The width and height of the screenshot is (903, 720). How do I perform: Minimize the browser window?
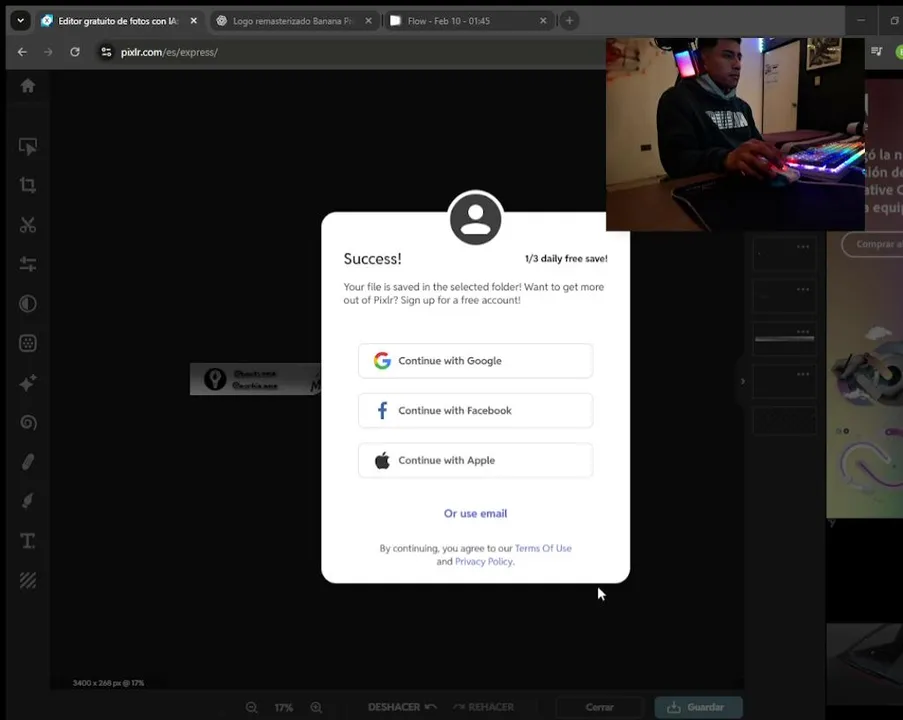pos(861,21)
